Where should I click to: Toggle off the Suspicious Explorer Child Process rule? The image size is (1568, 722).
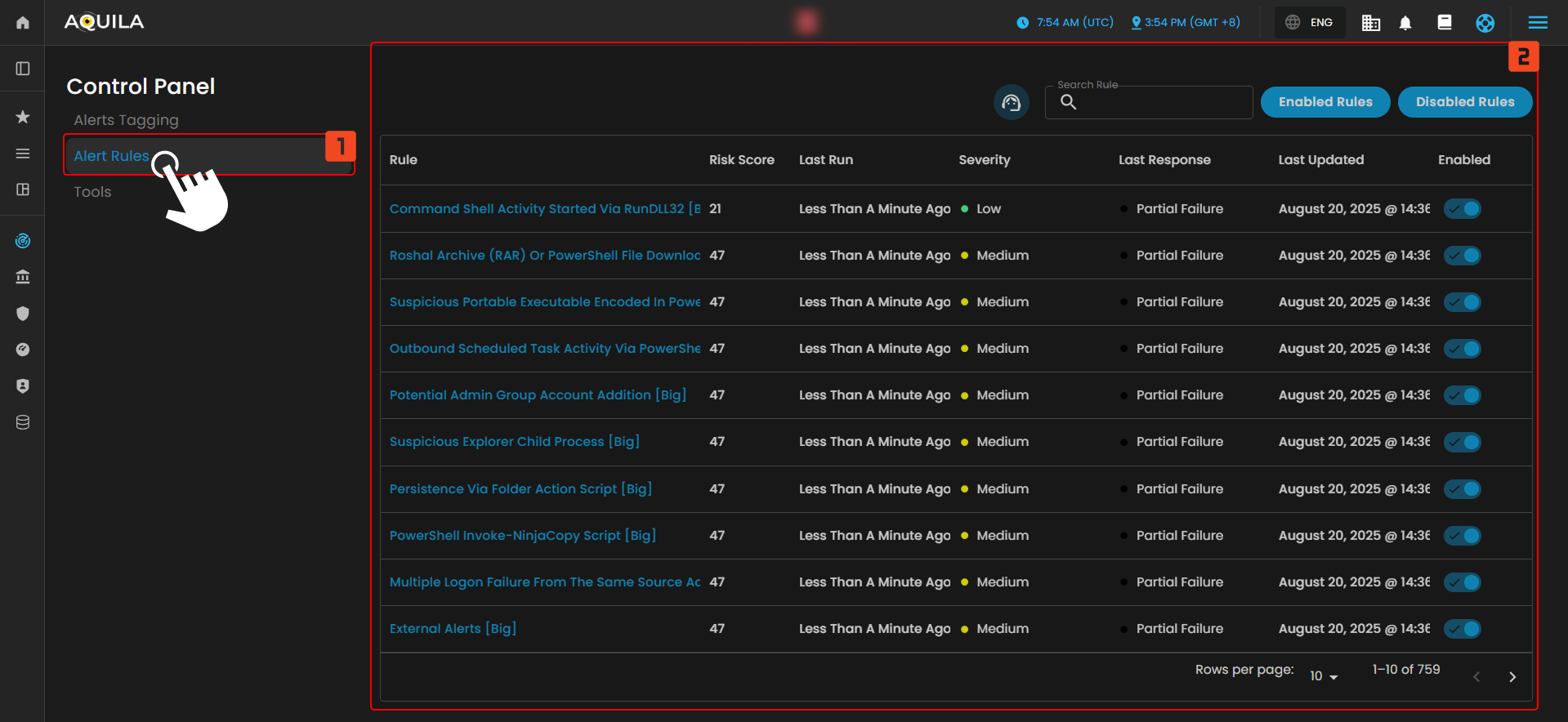[x=1463, y=442]
